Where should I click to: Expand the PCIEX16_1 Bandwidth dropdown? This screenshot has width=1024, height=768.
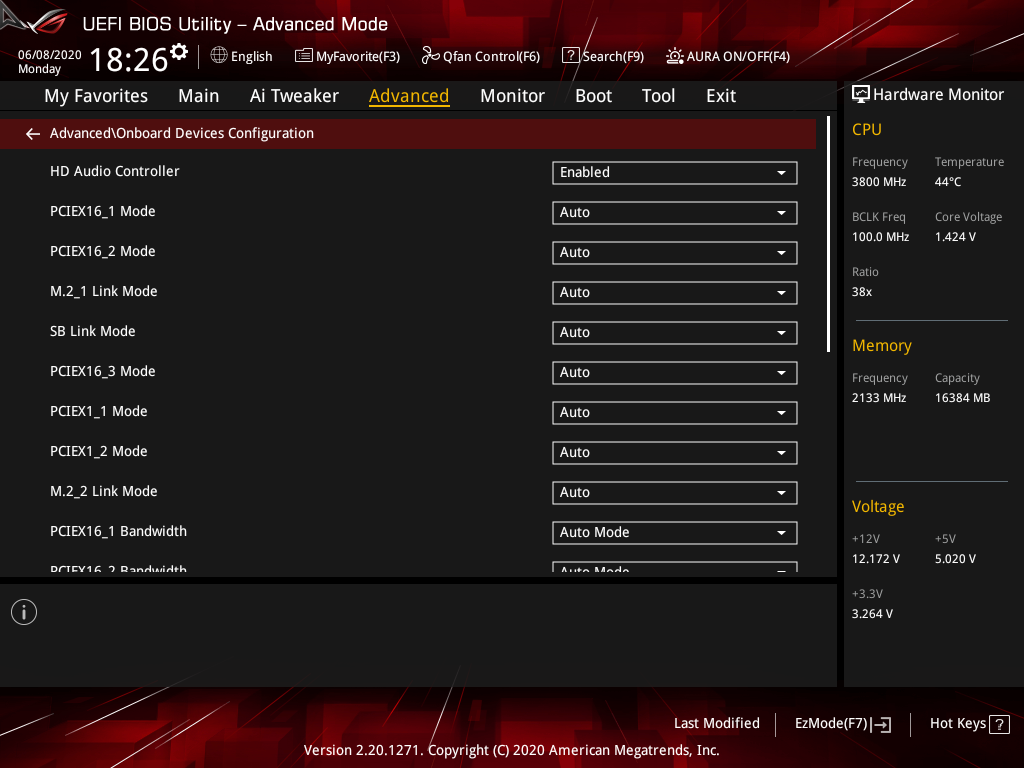click(675, 533)
